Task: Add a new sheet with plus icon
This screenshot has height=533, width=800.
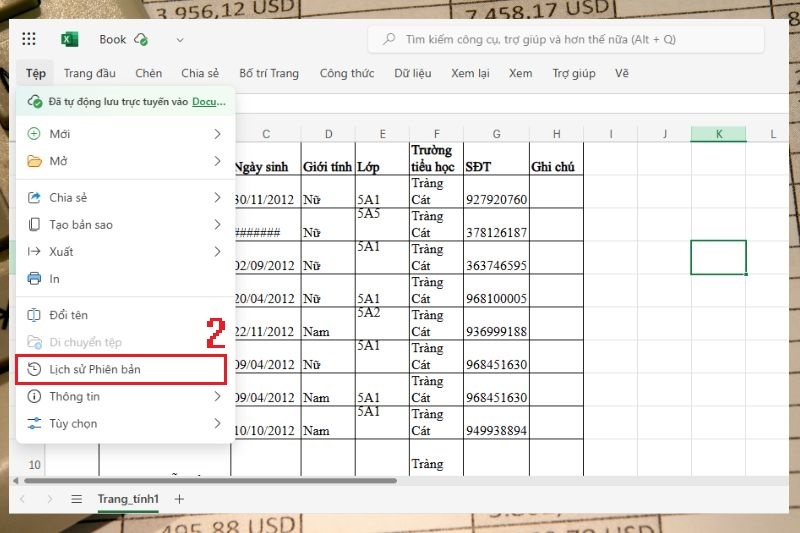Action: (x=179, y=499)
